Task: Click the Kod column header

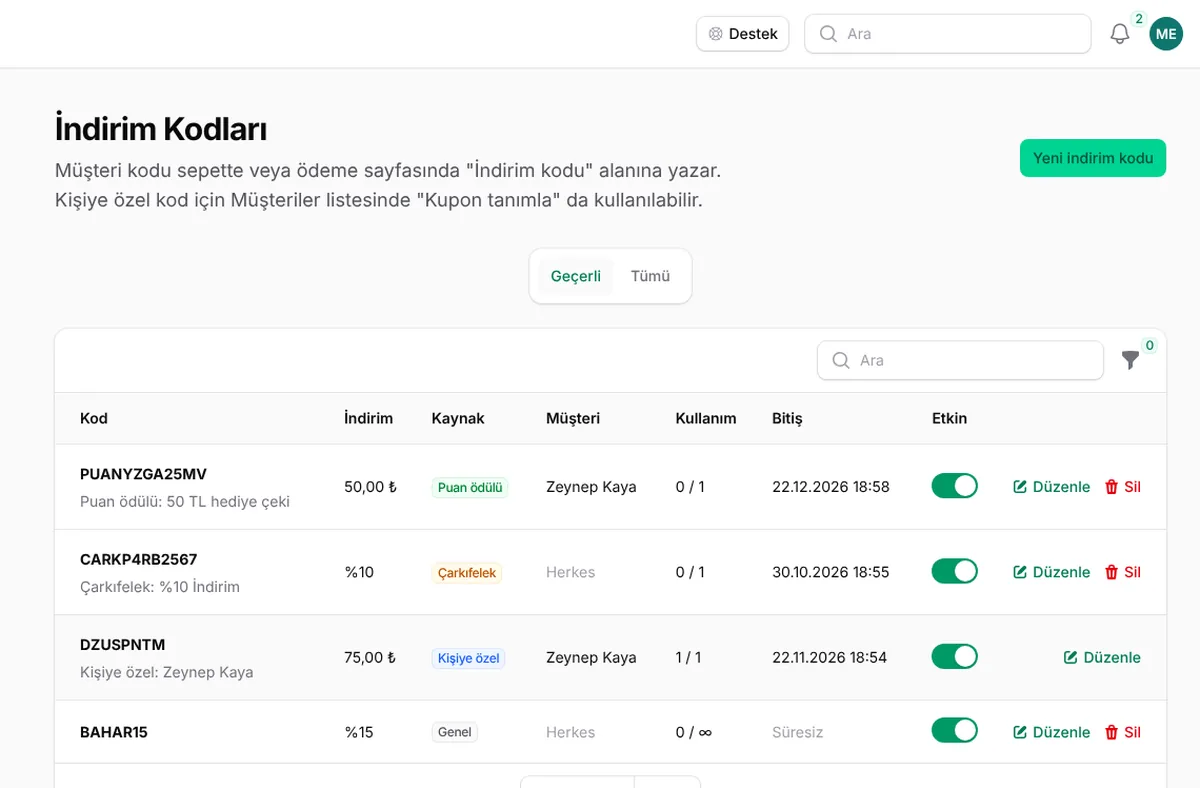Action: pyautogui.click(x=94, y=418)
